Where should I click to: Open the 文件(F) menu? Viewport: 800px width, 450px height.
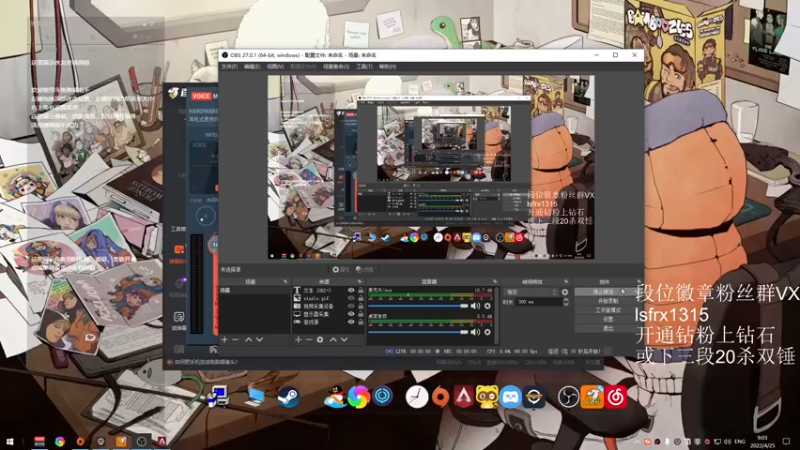230,67
